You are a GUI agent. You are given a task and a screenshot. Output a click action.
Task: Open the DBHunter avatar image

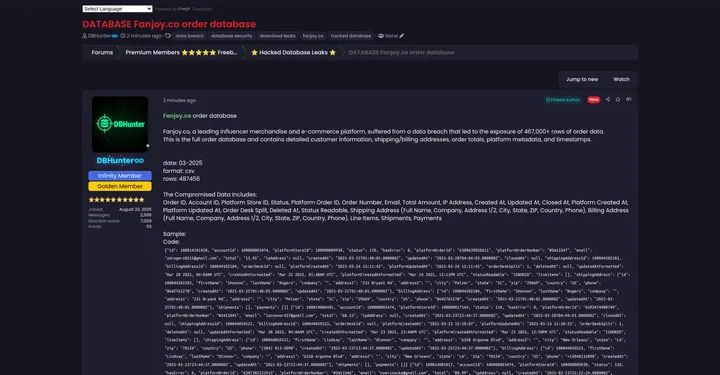click(x=120, y=124)
